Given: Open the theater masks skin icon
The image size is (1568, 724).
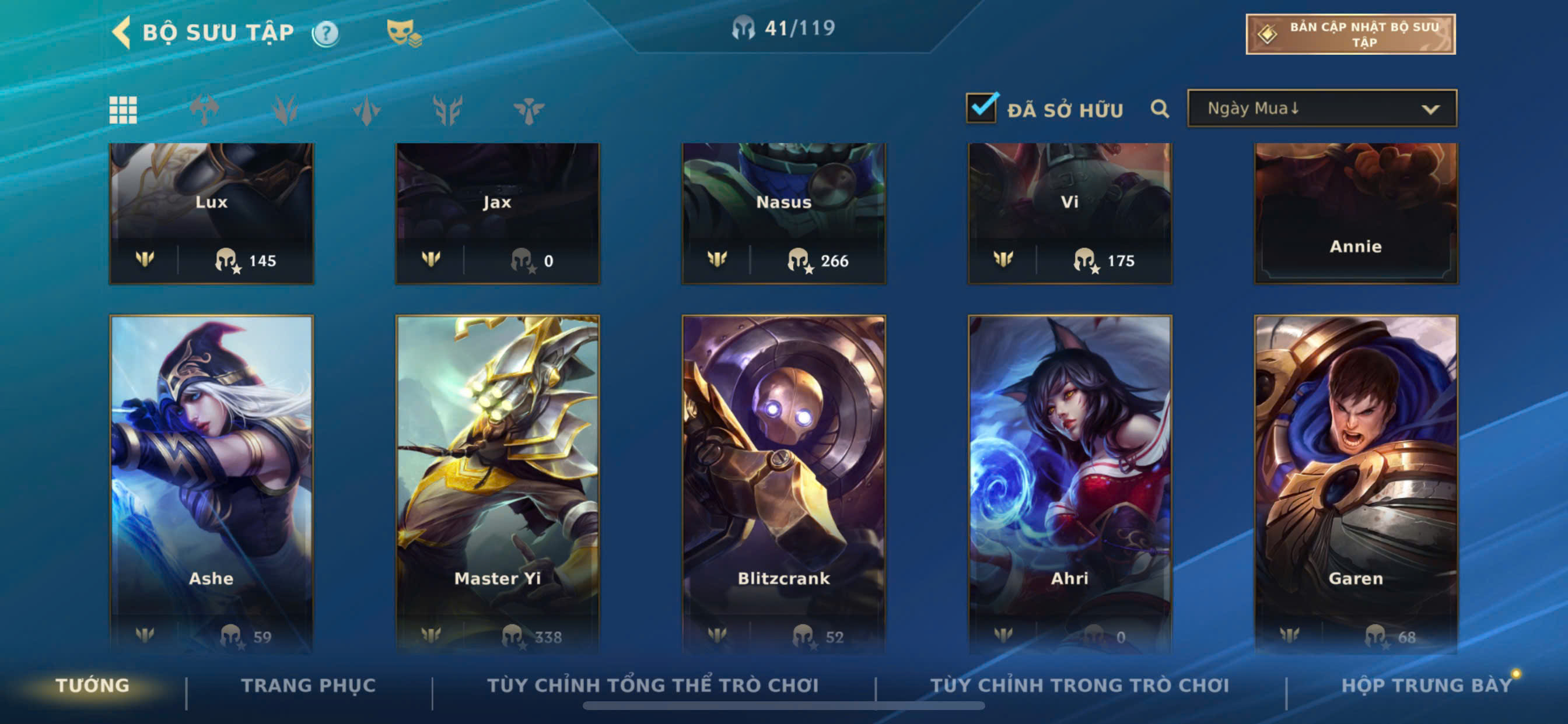Looking at the screenshot, I should coord(404,33).
